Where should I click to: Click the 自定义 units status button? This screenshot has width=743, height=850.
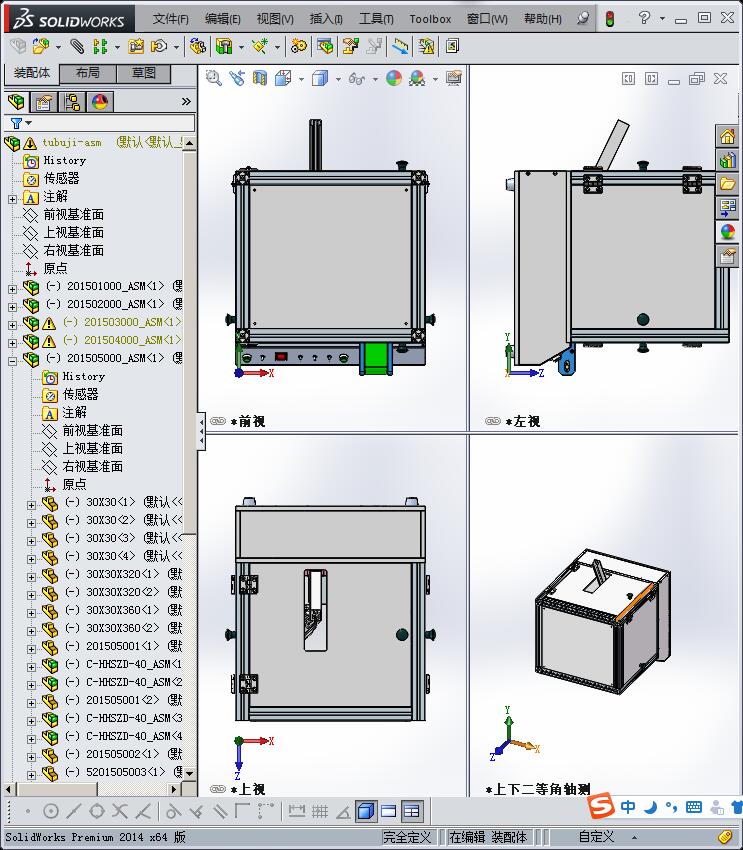click(x=597, y=837)
